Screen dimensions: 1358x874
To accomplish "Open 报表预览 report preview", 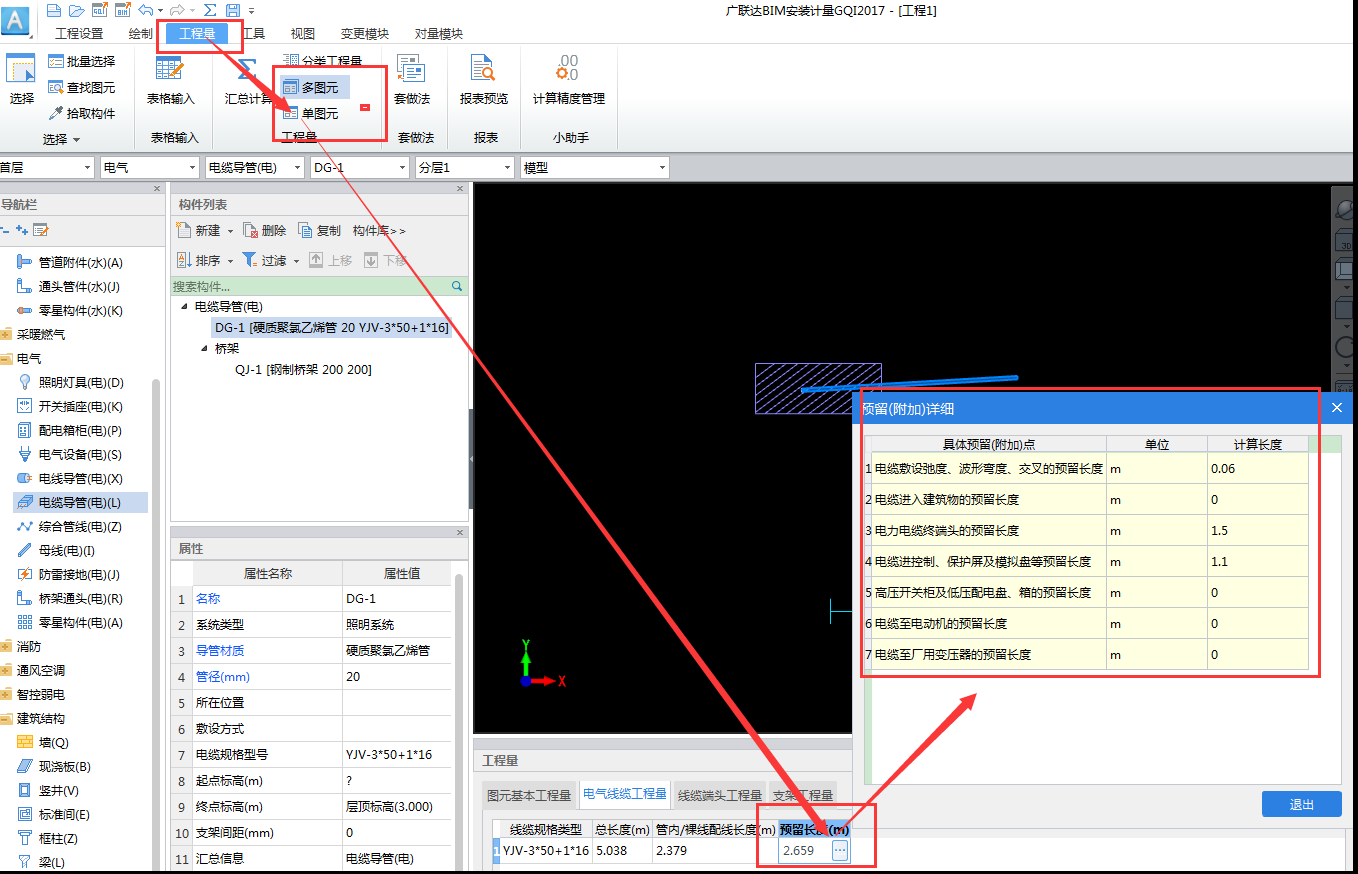I will click(x=484, y=79).
